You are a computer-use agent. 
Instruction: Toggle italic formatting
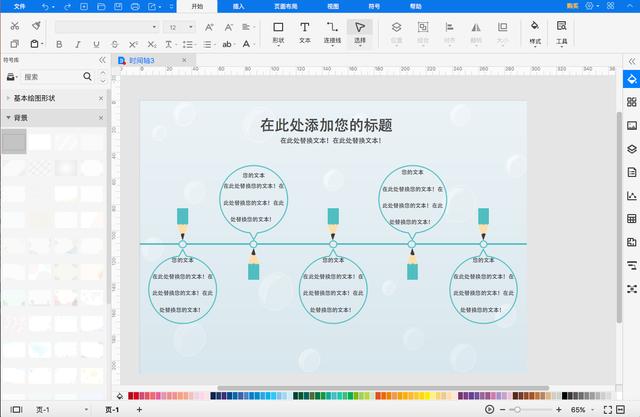point(78,44)
